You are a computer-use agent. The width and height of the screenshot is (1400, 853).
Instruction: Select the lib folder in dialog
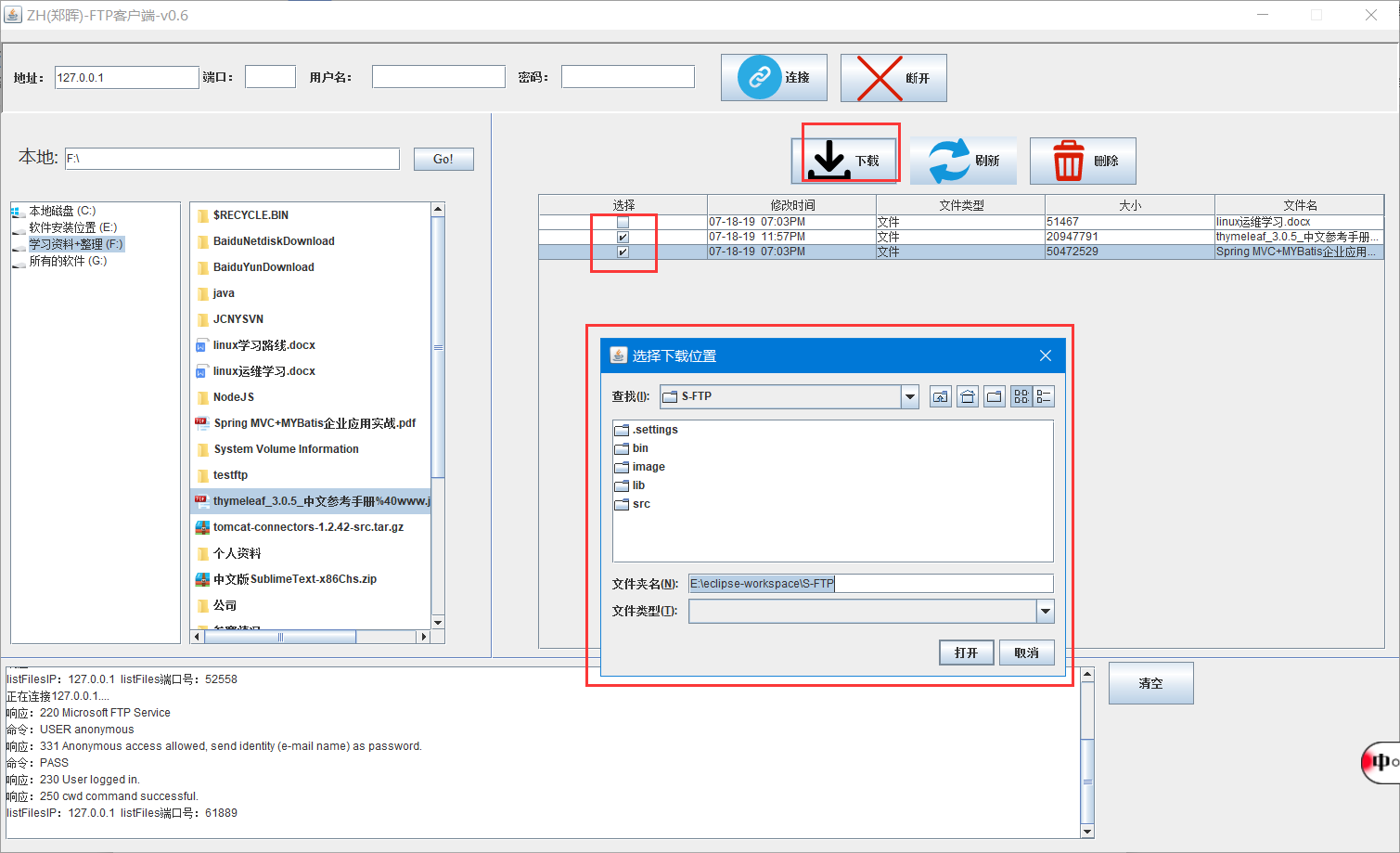tap(630, 485)
